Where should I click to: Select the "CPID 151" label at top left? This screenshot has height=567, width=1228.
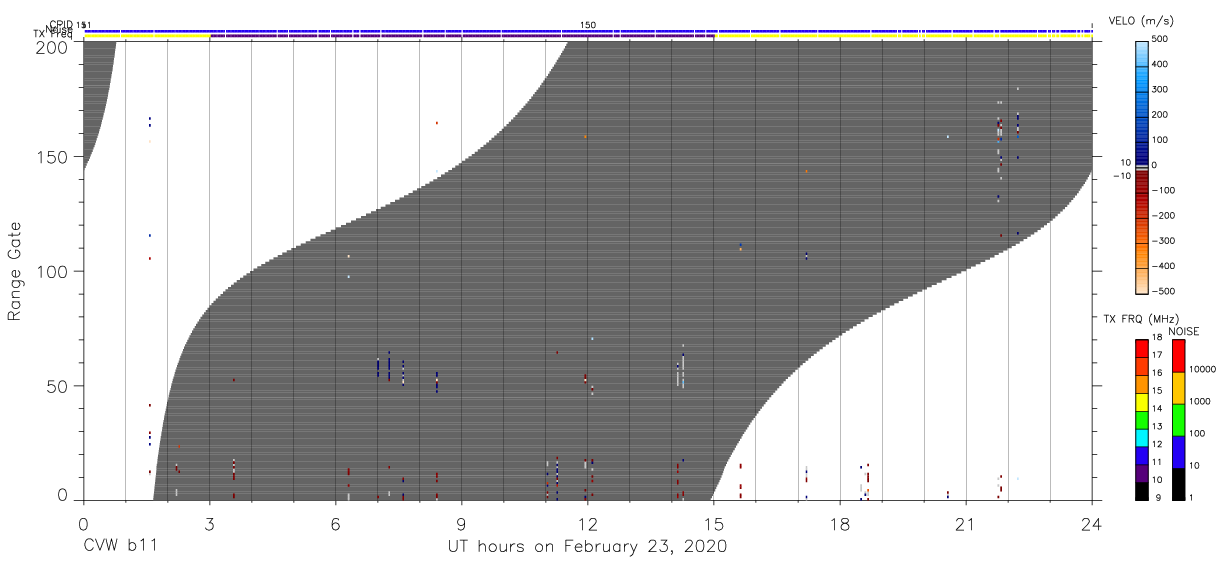[70, 24]
